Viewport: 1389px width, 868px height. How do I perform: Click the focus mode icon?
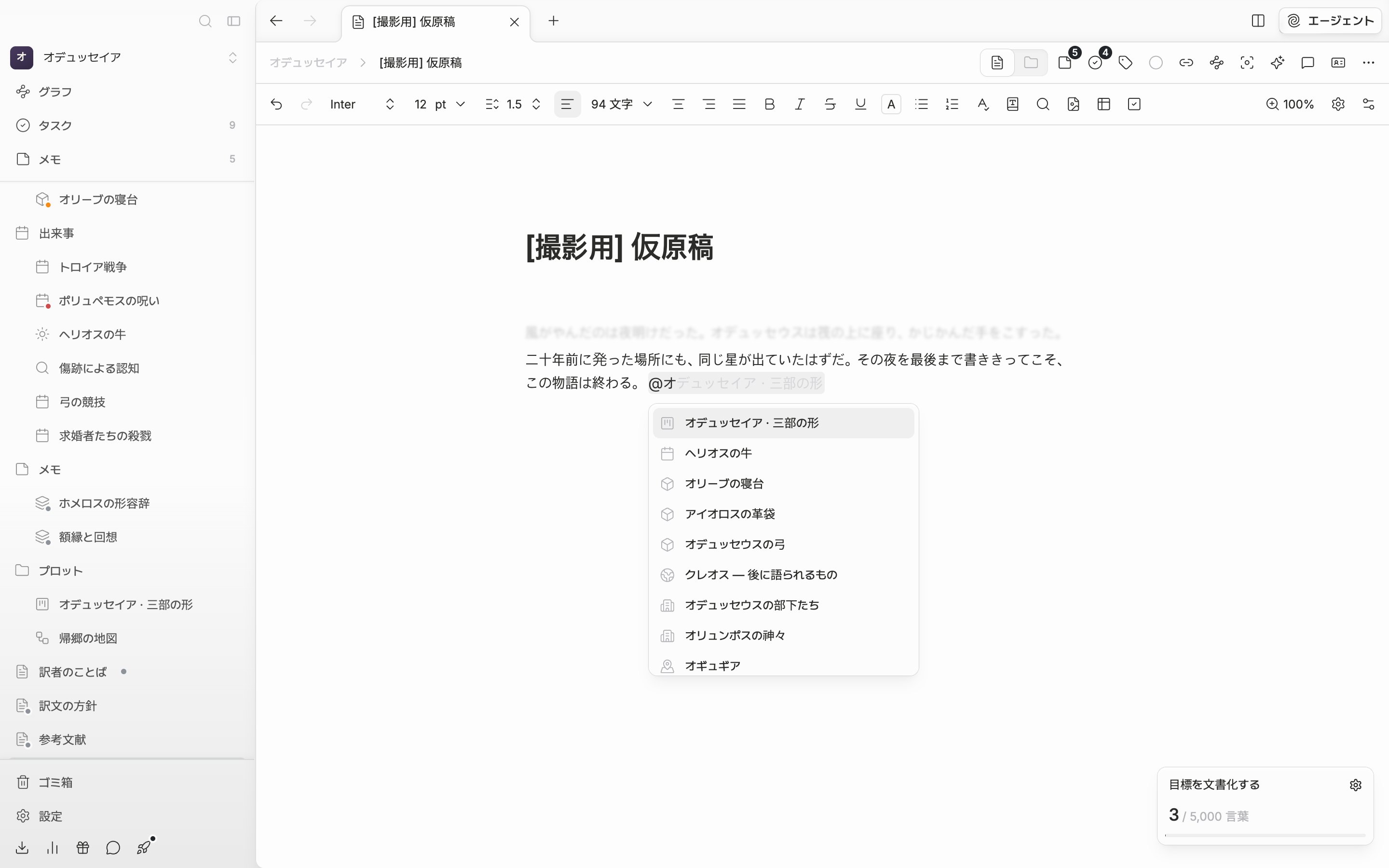[1247, 63]
